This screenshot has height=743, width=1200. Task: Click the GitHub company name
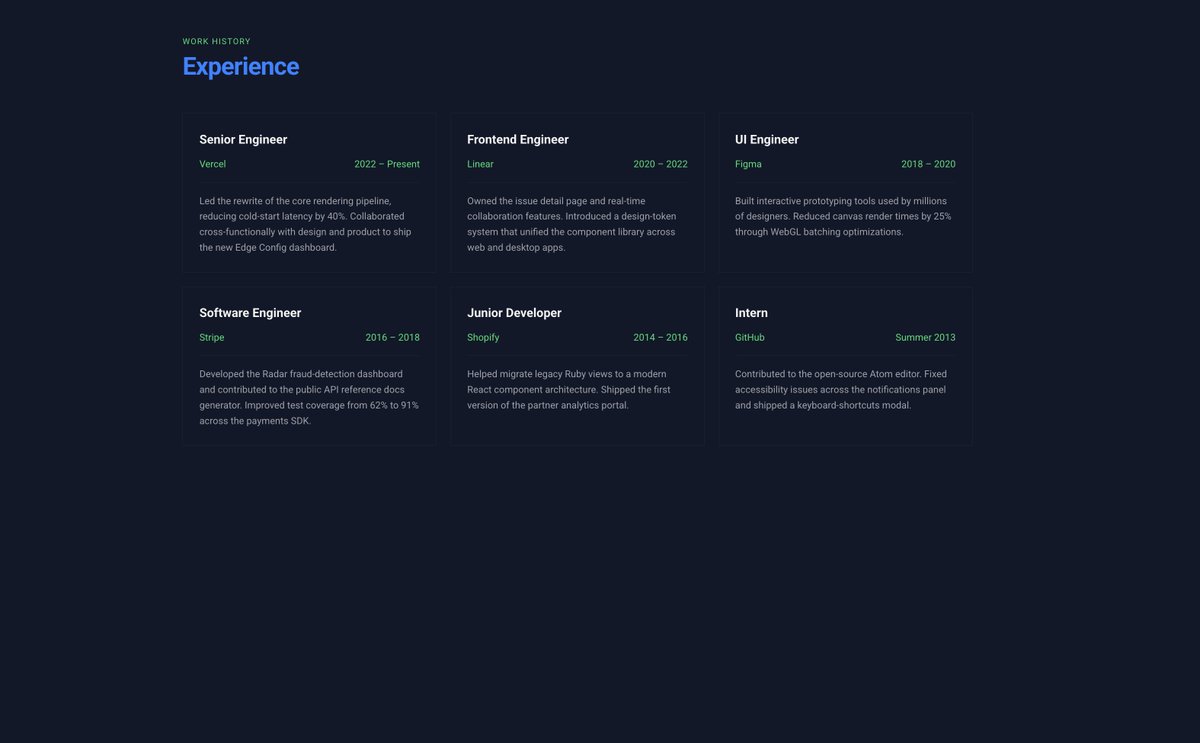[750, 338]
